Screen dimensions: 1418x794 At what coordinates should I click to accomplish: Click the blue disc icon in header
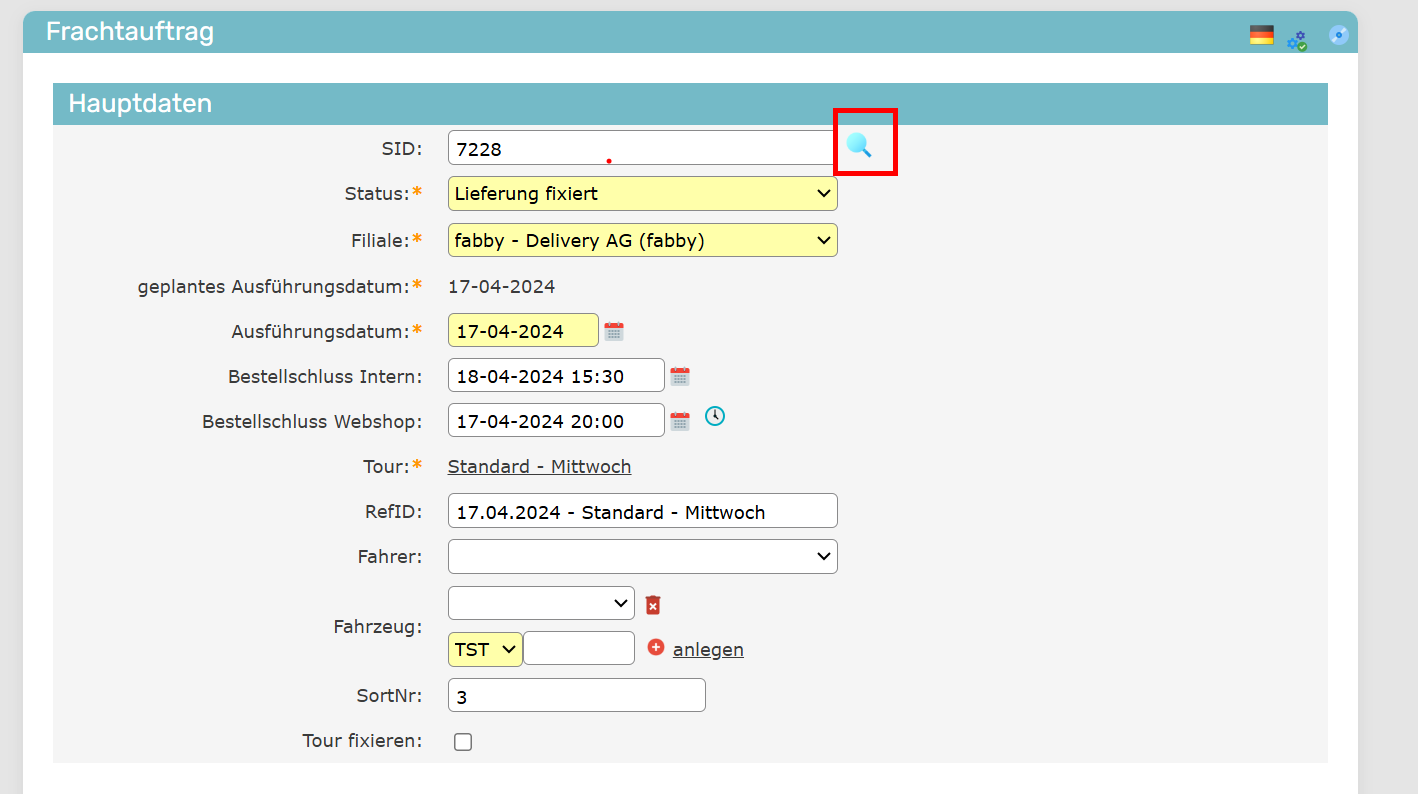1338,36
